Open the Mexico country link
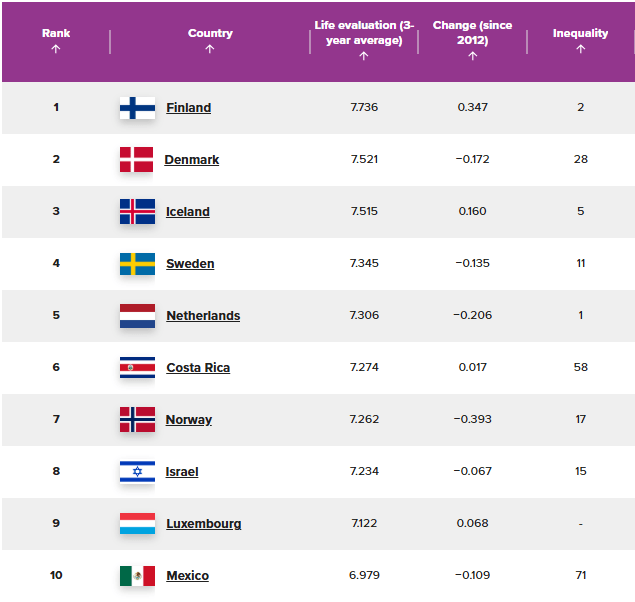The width and height of the screenshot is (635, 602). 187,576
